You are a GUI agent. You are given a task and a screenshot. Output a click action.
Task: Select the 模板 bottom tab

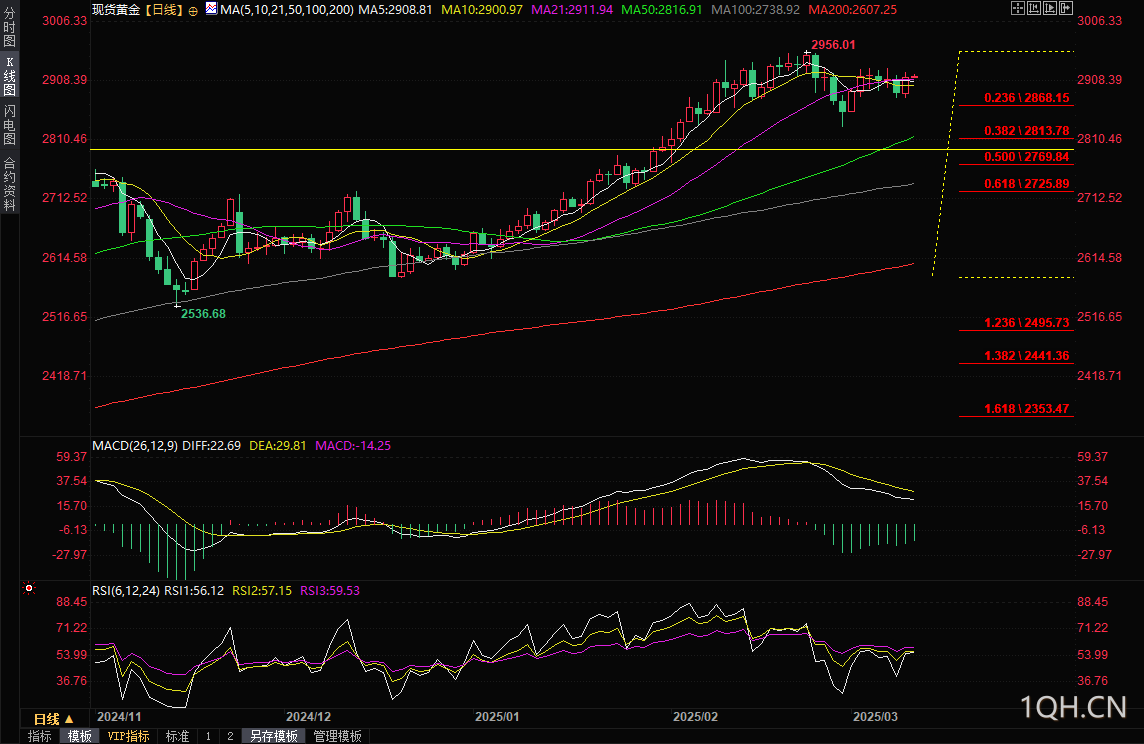(x=80, y=736)
